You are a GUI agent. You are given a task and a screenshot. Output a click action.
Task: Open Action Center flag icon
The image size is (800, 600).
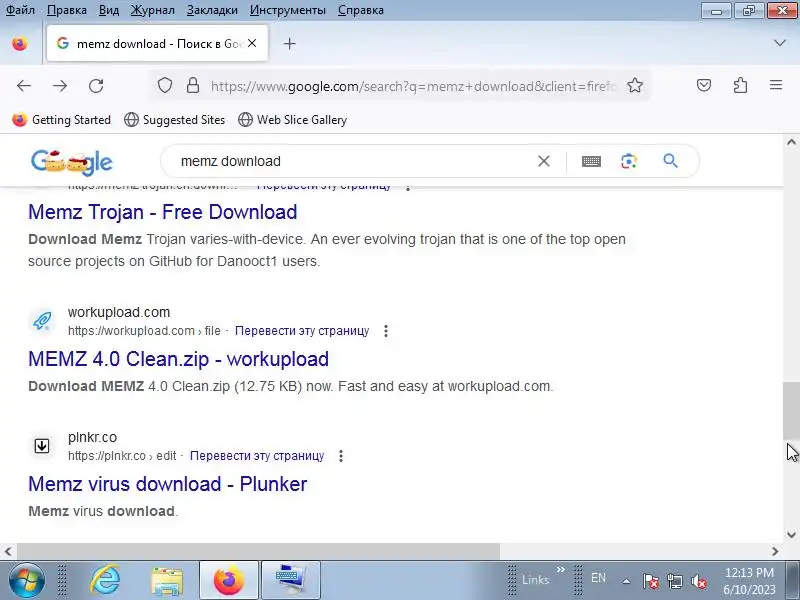tap(651, 581)
